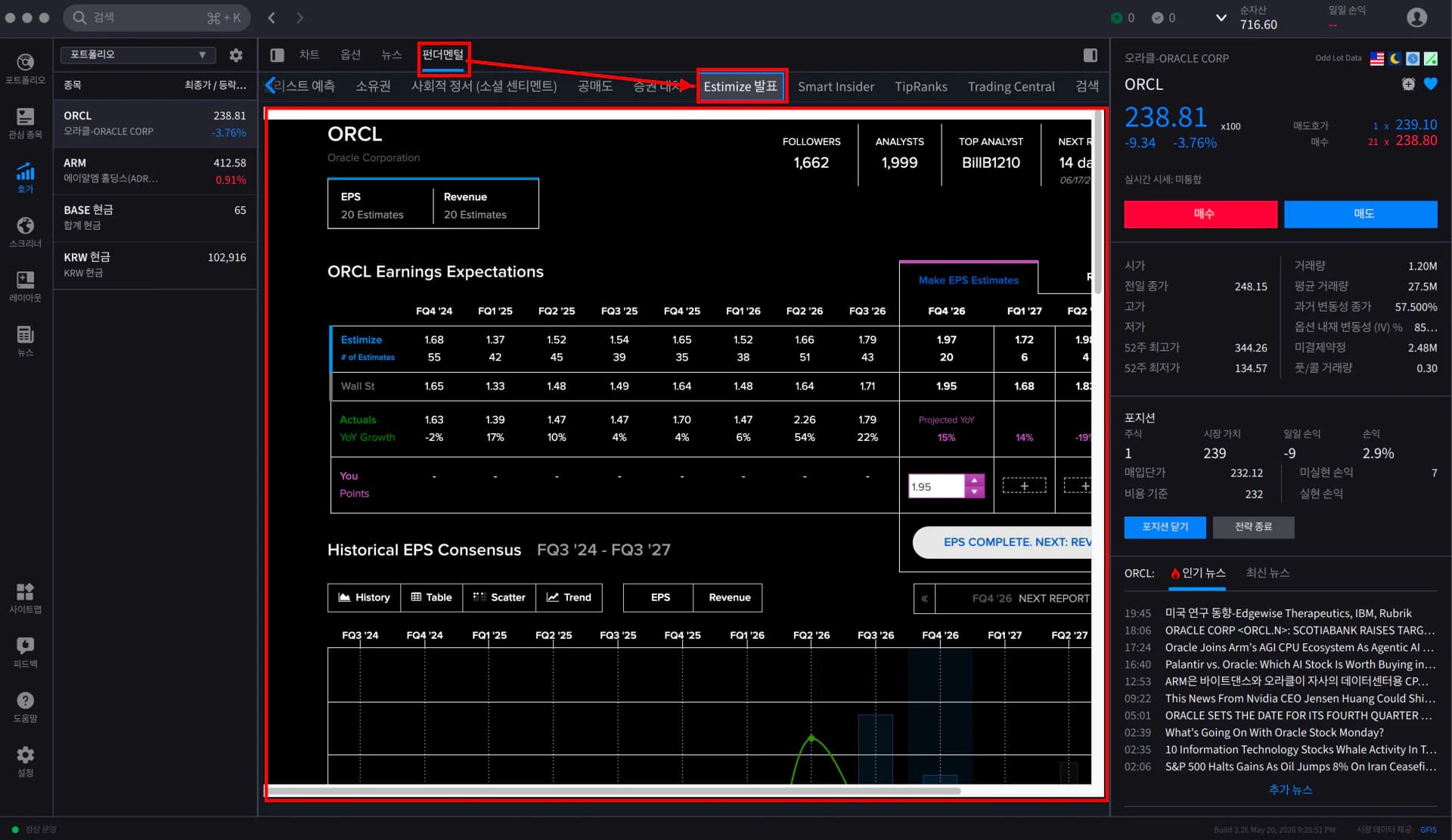1452x840 pixels.
Task: Switch to the TipRanks sub-tab
Action: [920, 86]
